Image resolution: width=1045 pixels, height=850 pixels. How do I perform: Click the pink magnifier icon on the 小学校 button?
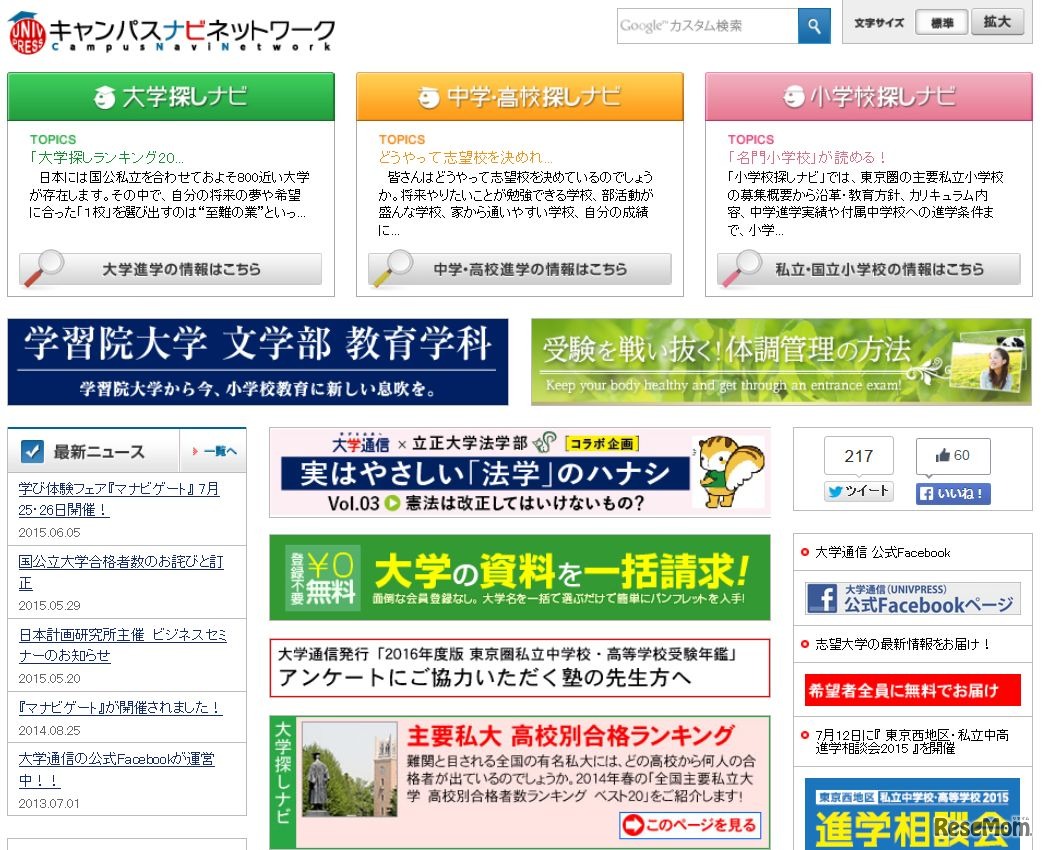coord(742,267)
